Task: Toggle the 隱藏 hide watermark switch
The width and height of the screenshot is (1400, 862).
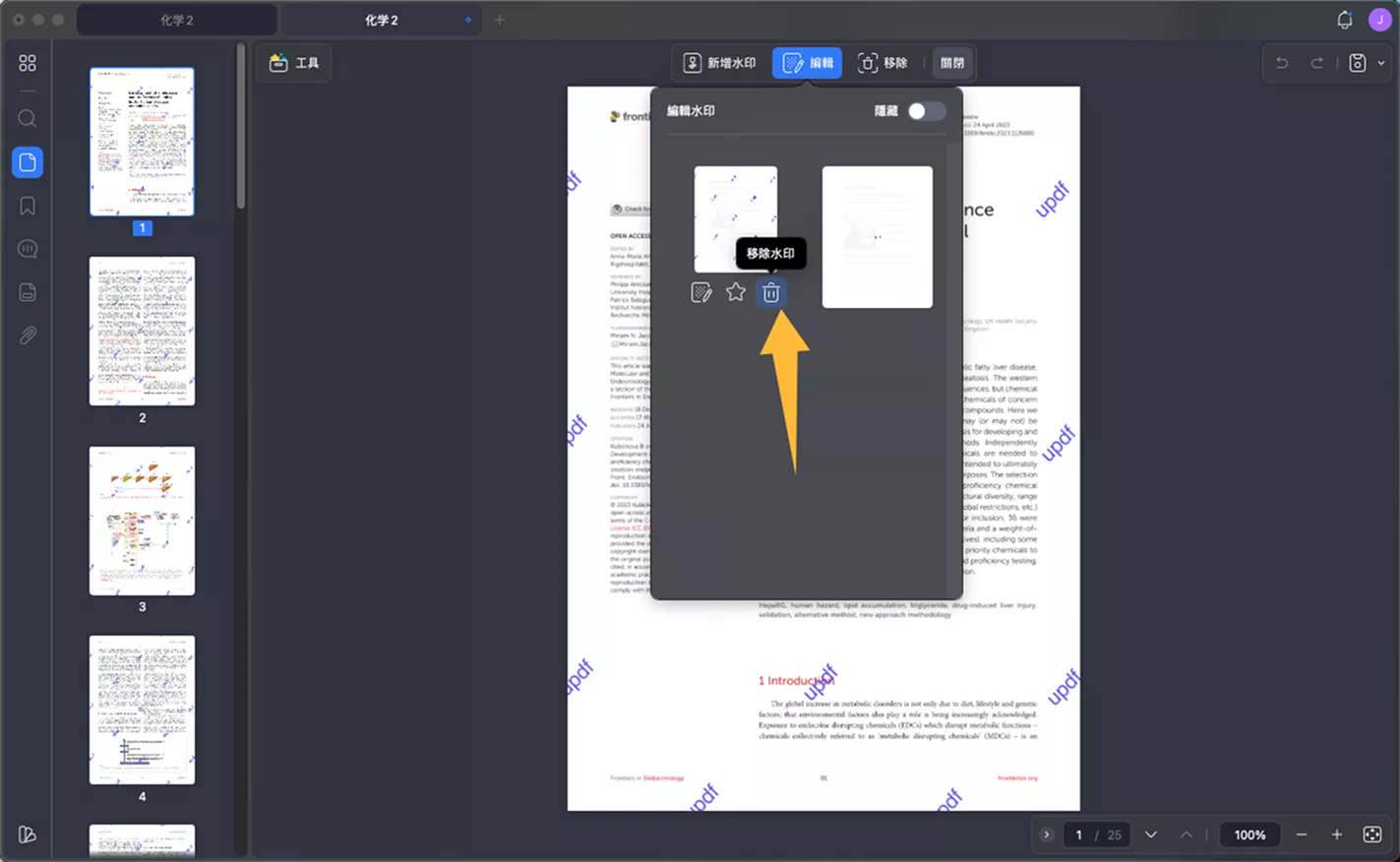Action: pyautogui.click(x=926, y=111)
